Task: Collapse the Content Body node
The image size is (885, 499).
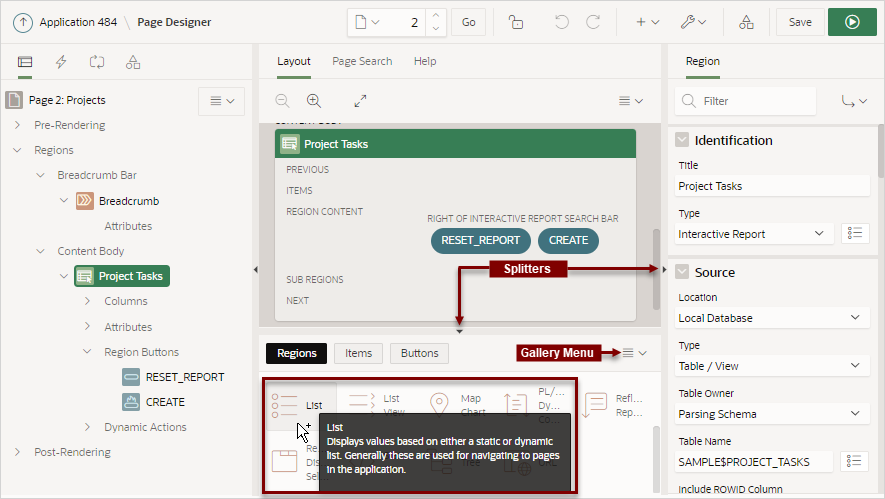Action: pos(41,251)
